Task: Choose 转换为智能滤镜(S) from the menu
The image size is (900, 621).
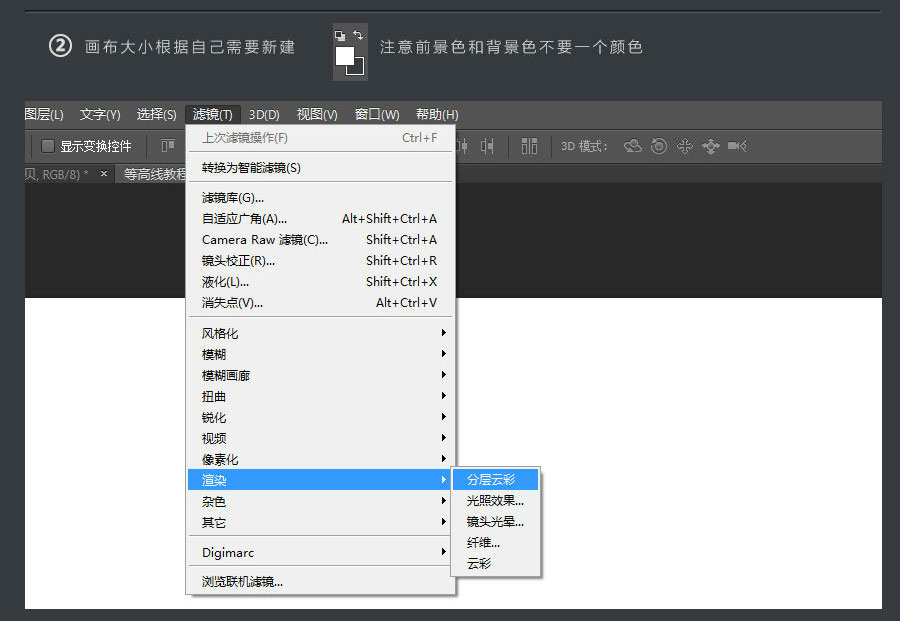Action: click(x=320, y=168)
